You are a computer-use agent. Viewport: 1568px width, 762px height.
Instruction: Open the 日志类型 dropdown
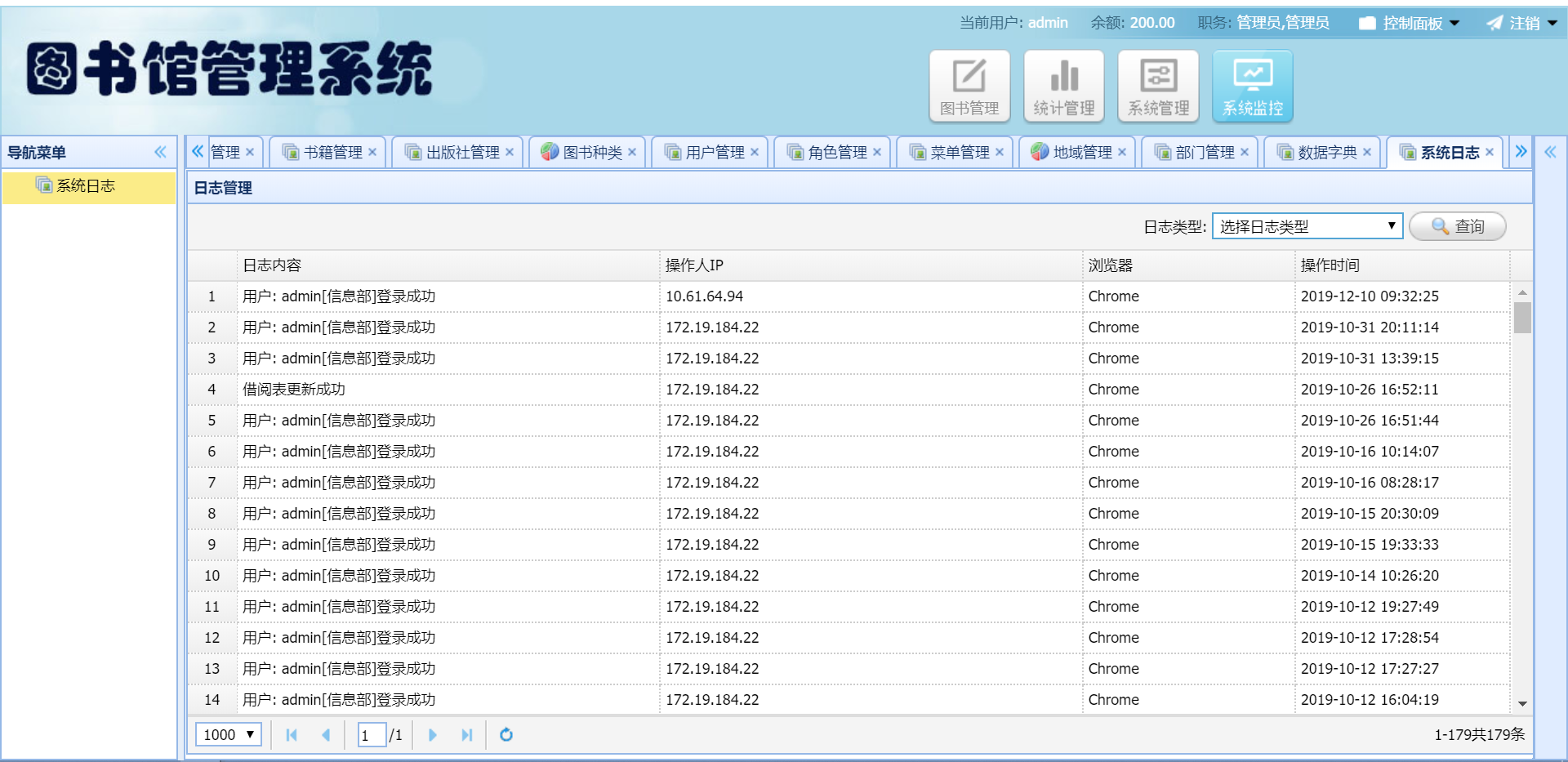1307,226
